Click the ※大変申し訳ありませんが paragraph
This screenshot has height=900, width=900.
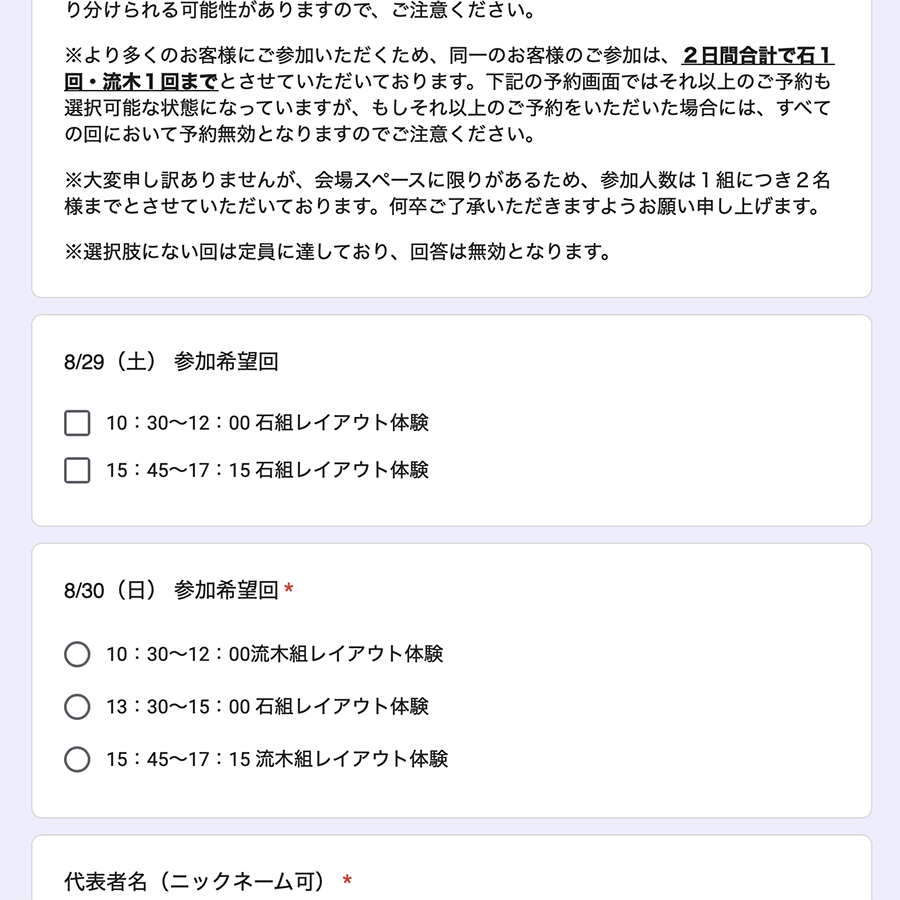click(447, 193)
